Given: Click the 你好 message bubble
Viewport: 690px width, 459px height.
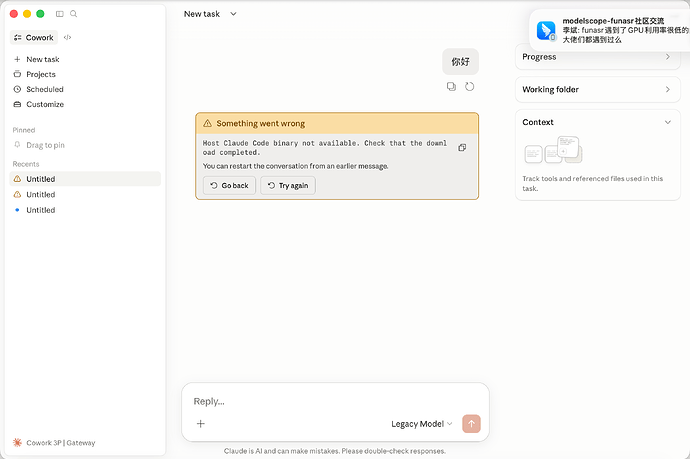Looking at the screenshot, I should click(460, 62).
